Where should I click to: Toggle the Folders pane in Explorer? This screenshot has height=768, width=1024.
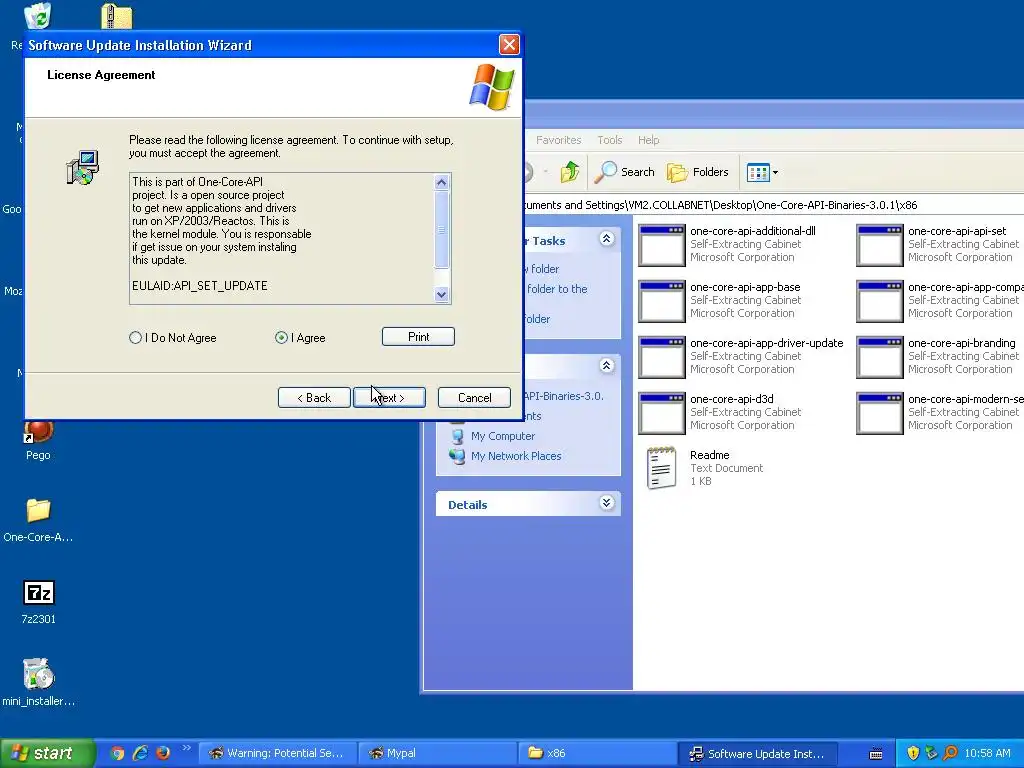tap(697, 172)
